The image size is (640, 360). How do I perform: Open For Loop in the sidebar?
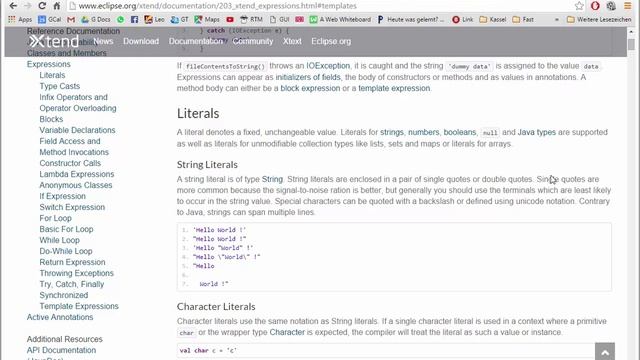pyautogui.click(x=56, y=218)
